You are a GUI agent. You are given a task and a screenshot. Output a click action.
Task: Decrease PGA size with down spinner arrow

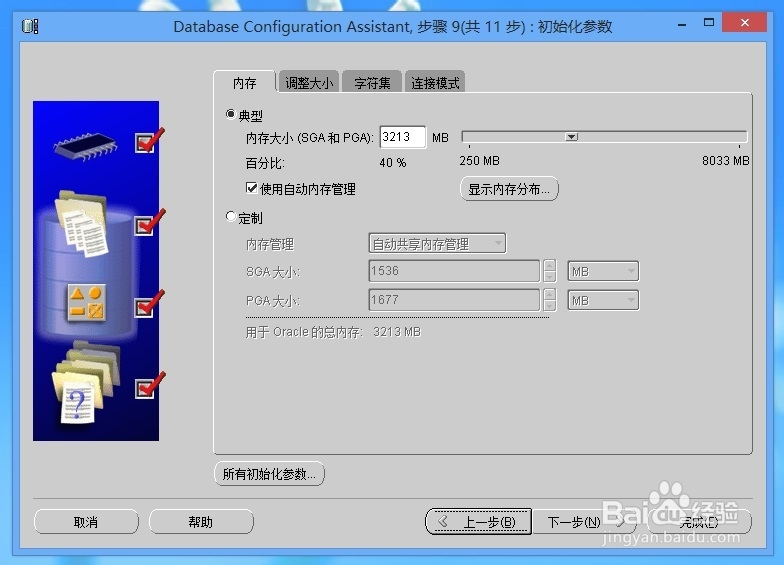[x=550, y=306]
